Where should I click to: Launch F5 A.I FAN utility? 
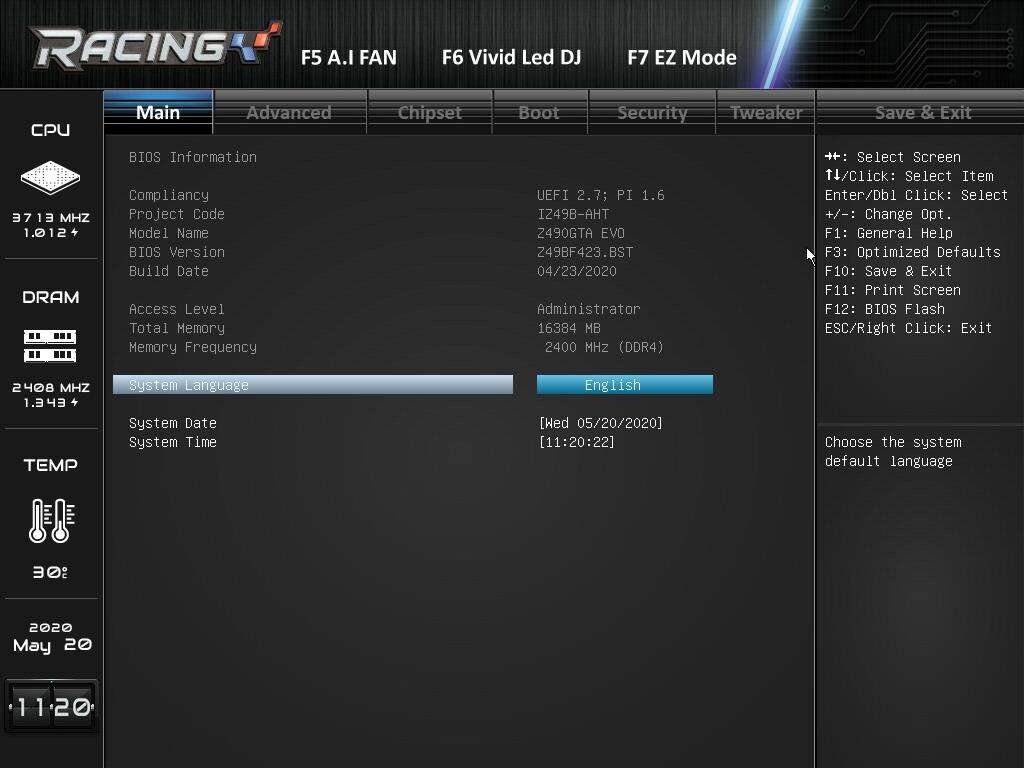349,57
